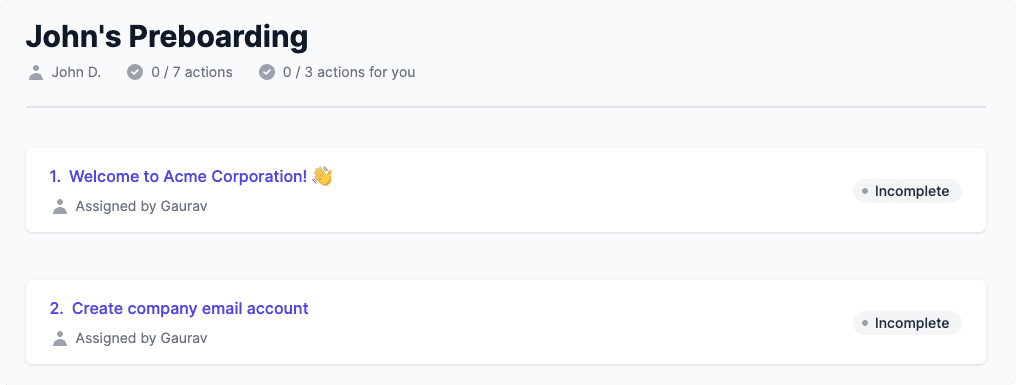Click the waving hand emoji in the welcome title
This screenshot has width=1016, height=385.
tap(322, 176)
